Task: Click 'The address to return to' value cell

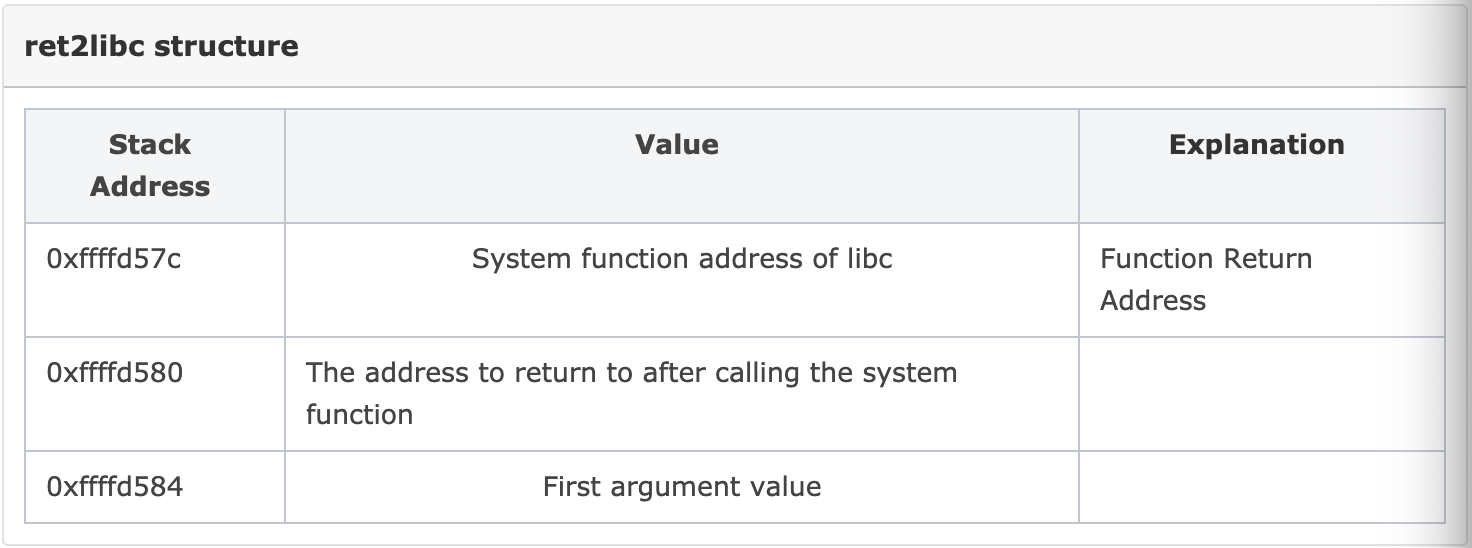Action: click(682, 394)
